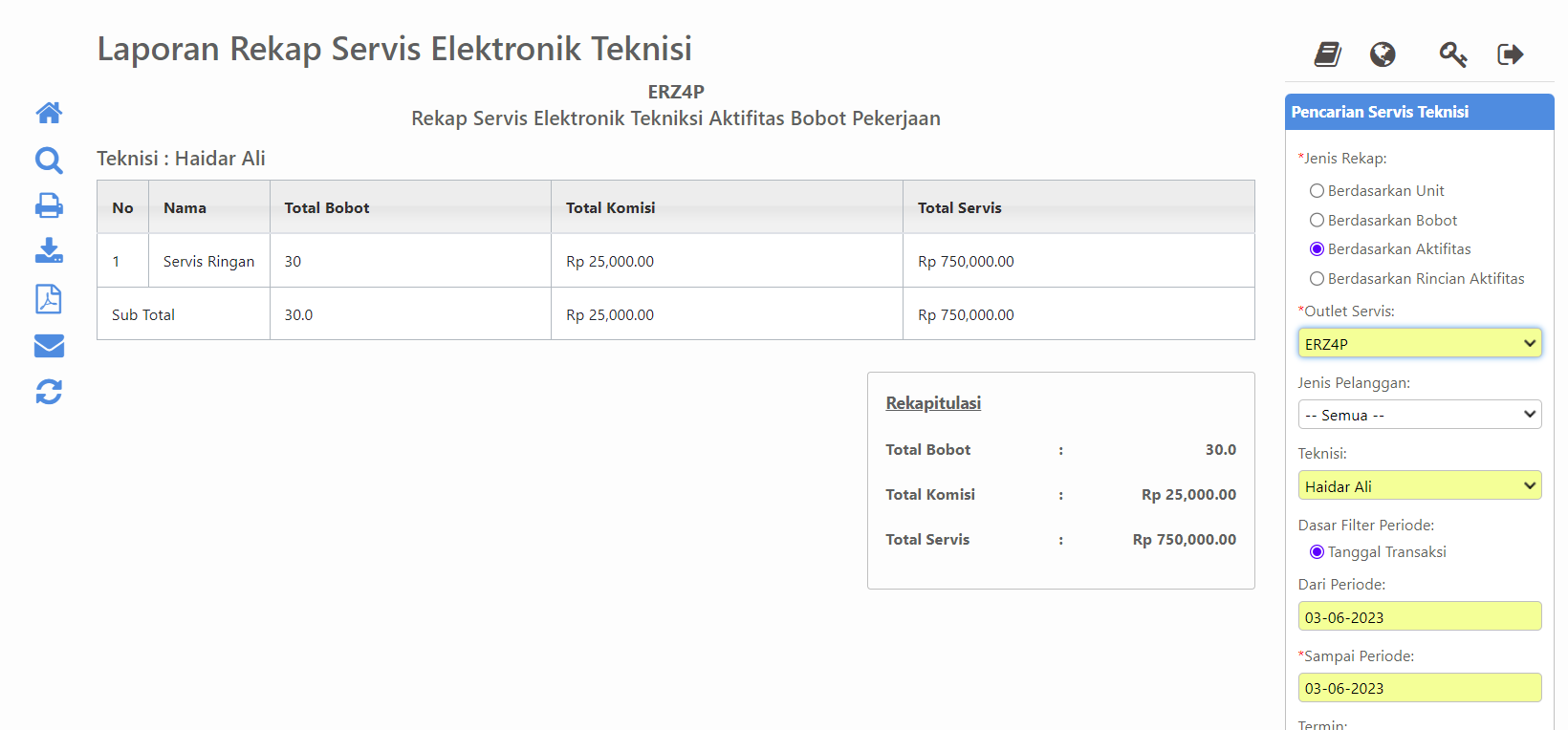The width and height of the screenshot is (1568, 730).
Task: Click the printer icon to print report
Action: click(x=49, y=205)
